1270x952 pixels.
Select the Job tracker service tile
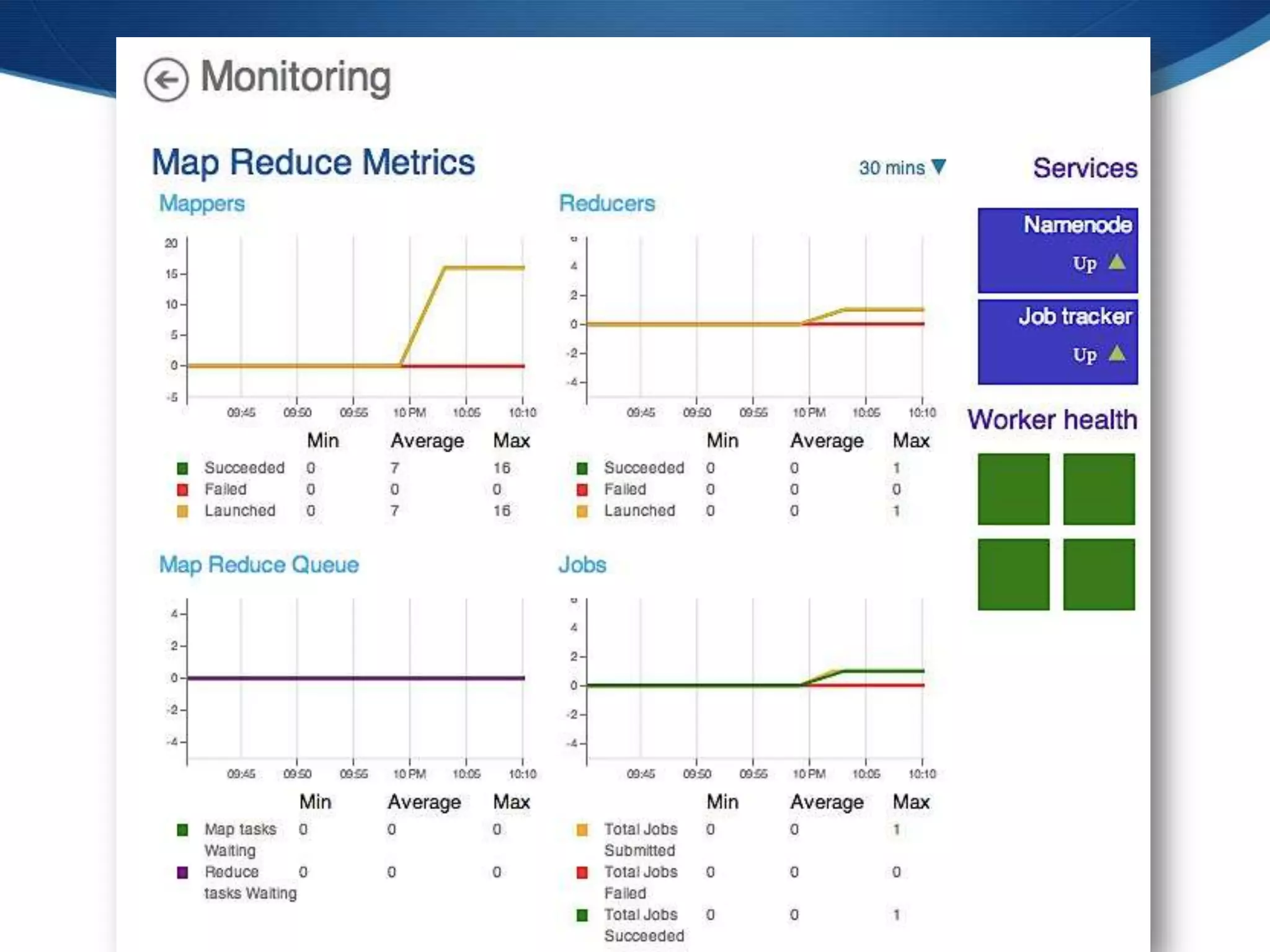point(1057,342)
